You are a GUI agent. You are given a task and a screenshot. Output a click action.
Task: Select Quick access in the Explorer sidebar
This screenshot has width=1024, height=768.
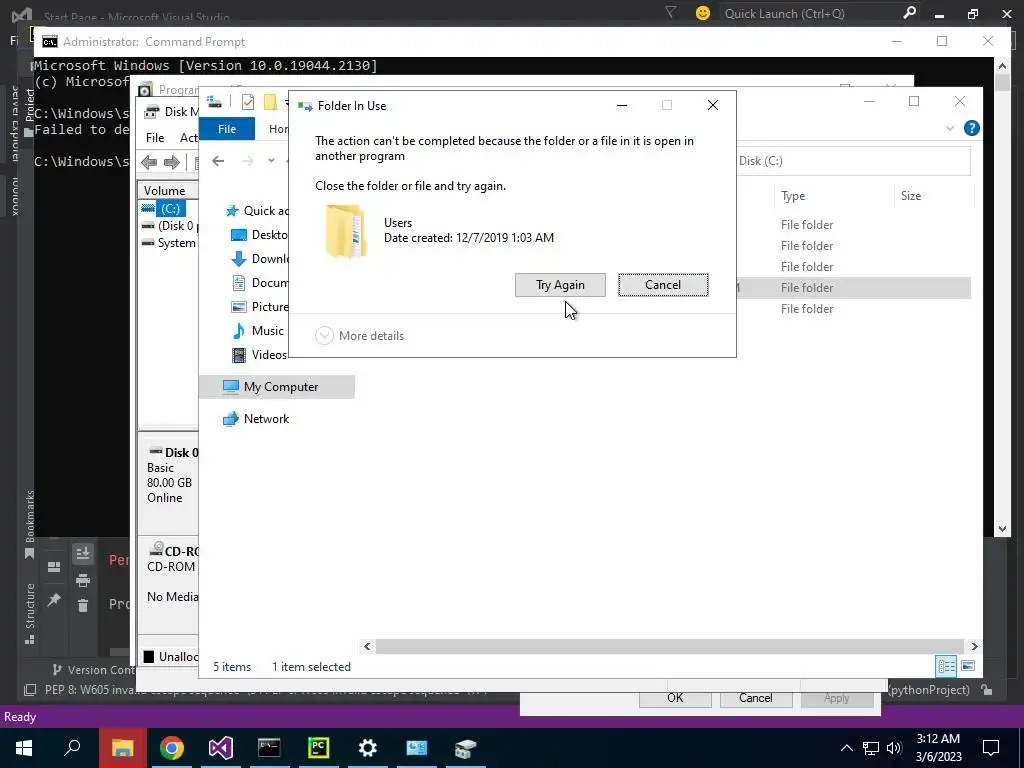[x=257, y=210]
